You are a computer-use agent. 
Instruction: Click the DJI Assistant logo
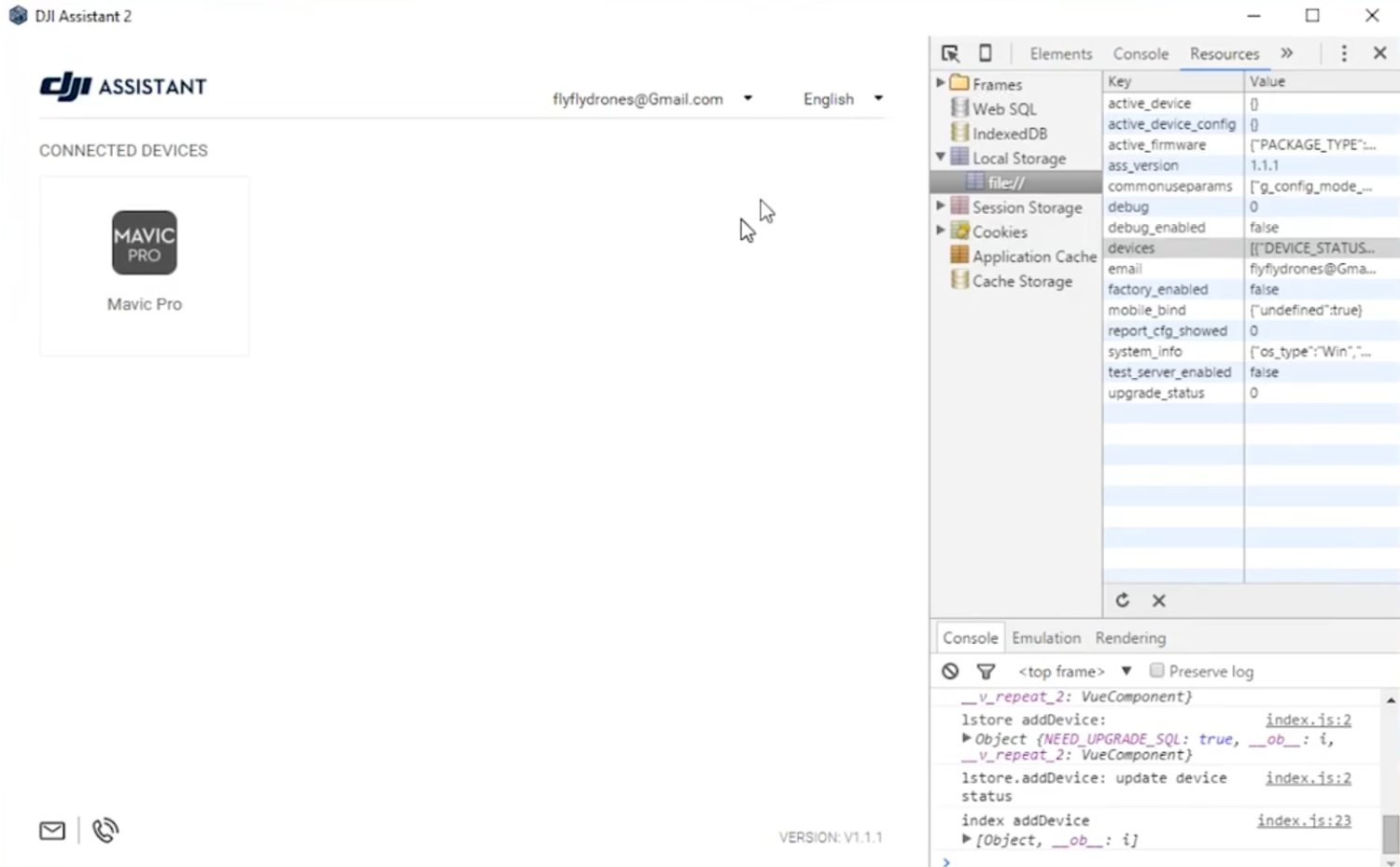[122, 87]
